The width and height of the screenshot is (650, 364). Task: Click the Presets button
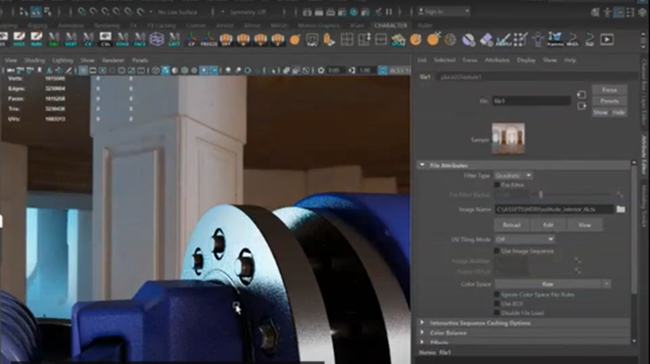point(609,101)
